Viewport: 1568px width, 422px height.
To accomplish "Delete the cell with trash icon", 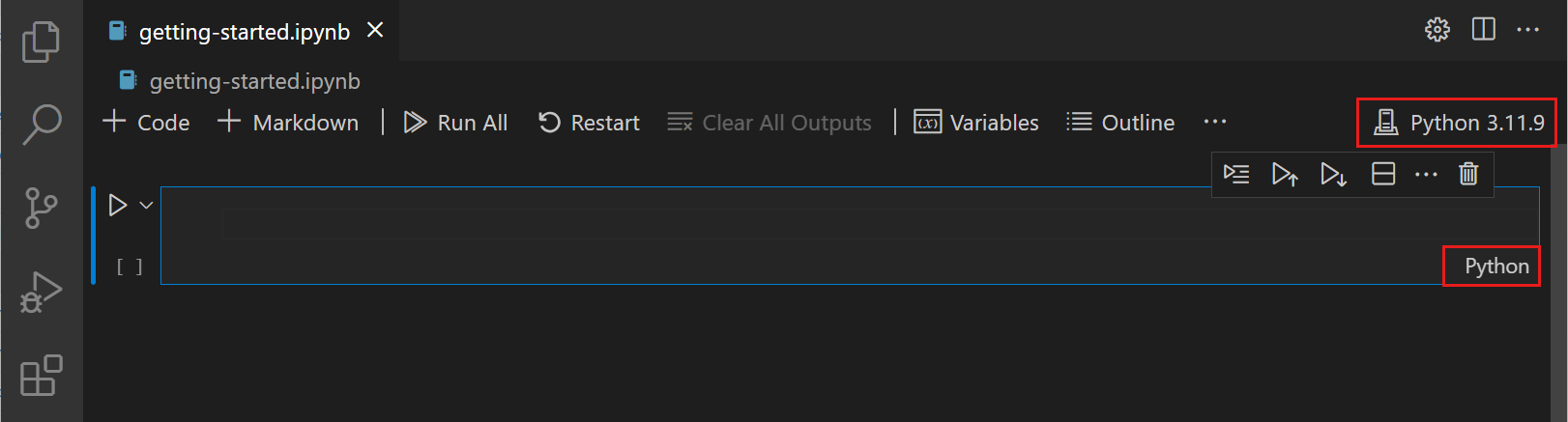I will (x=1468, y=174).
